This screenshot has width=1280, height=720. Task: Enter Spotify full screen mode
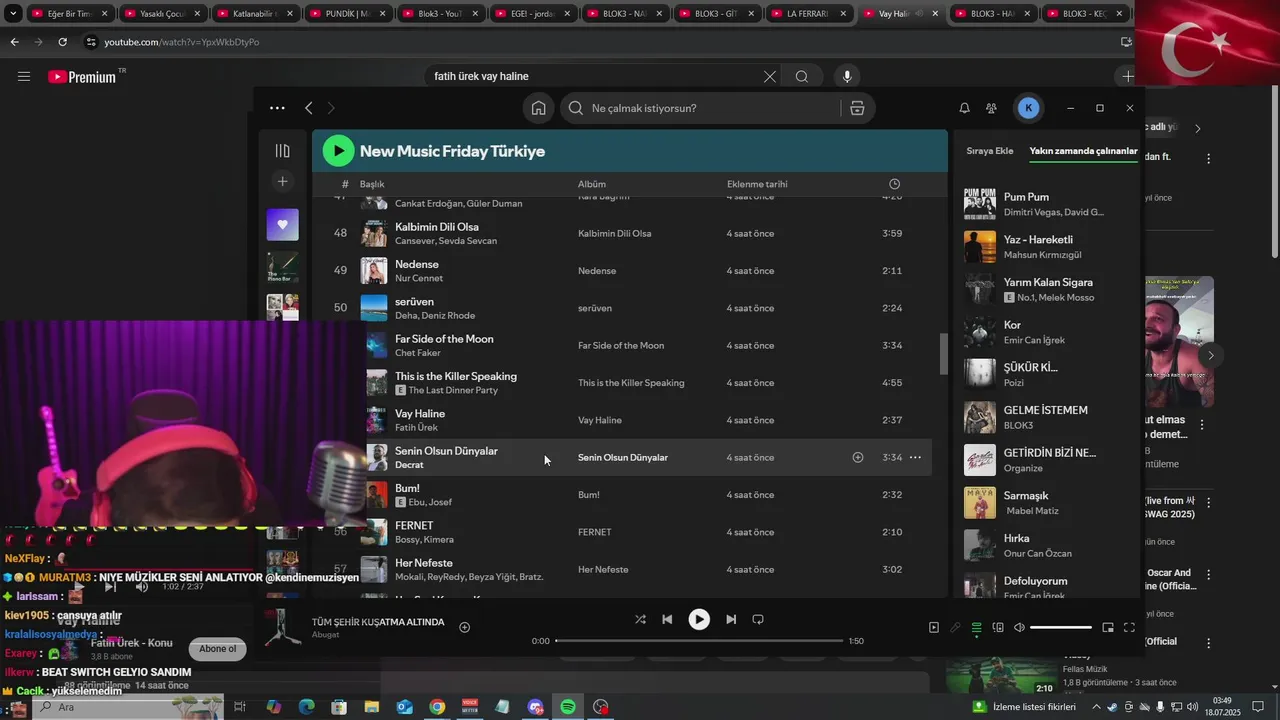click(x=1129, y=627)
